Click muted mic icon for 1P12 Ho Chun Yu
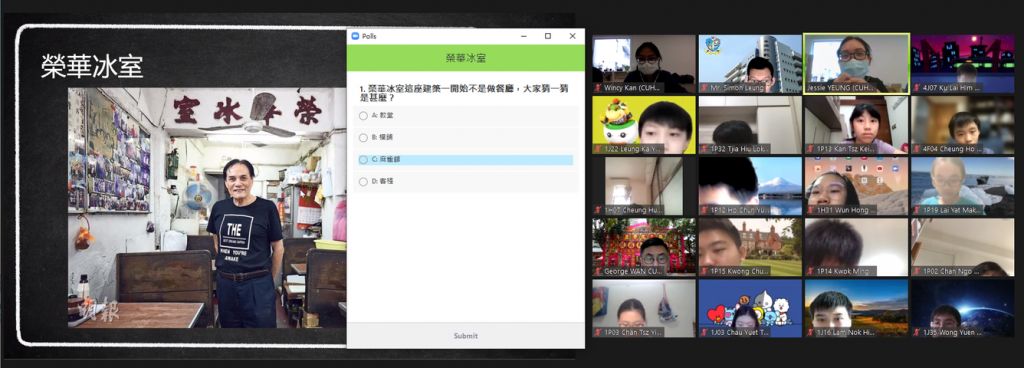 pos(705,210)
